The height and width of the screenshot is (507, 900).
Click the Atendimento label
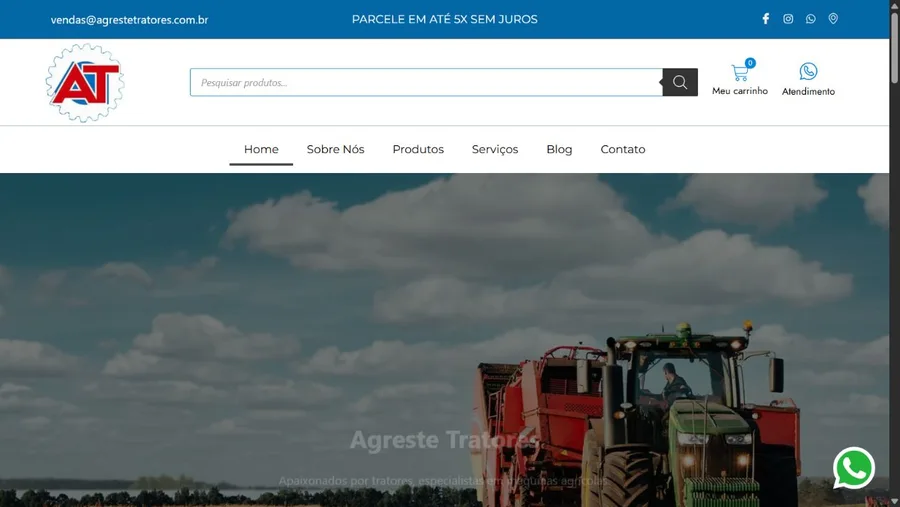808,91
